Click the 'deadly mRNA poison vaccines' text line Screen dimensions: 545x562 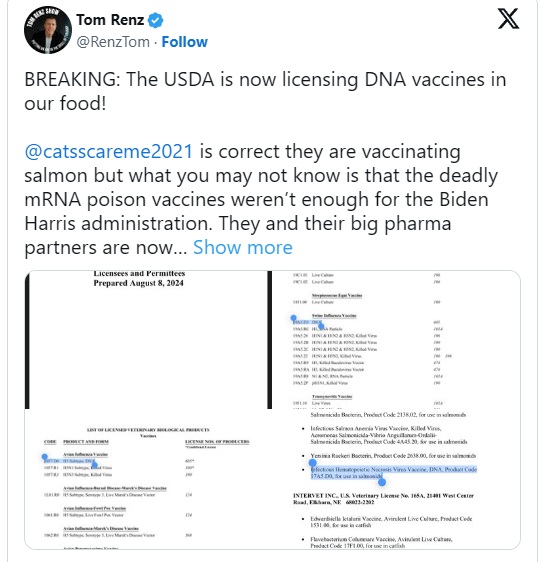point(256,199)
